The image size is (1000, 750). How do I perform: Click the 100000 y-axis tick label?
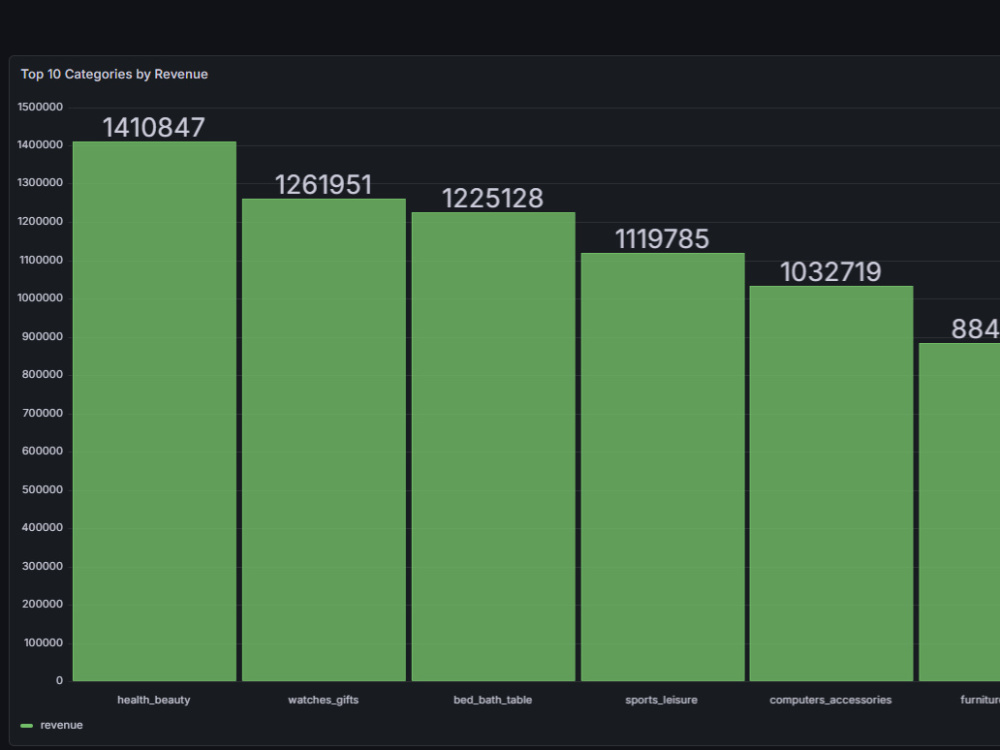coord(43,642)
